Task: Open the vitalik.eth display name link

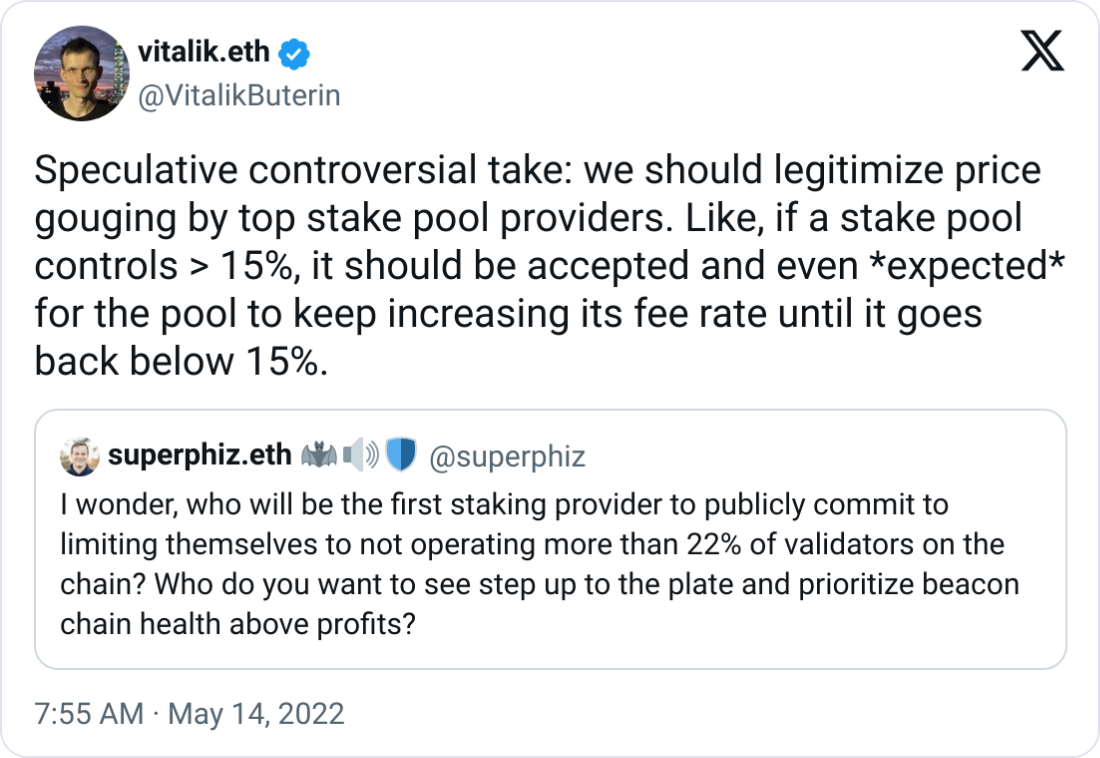Action: 203,52
